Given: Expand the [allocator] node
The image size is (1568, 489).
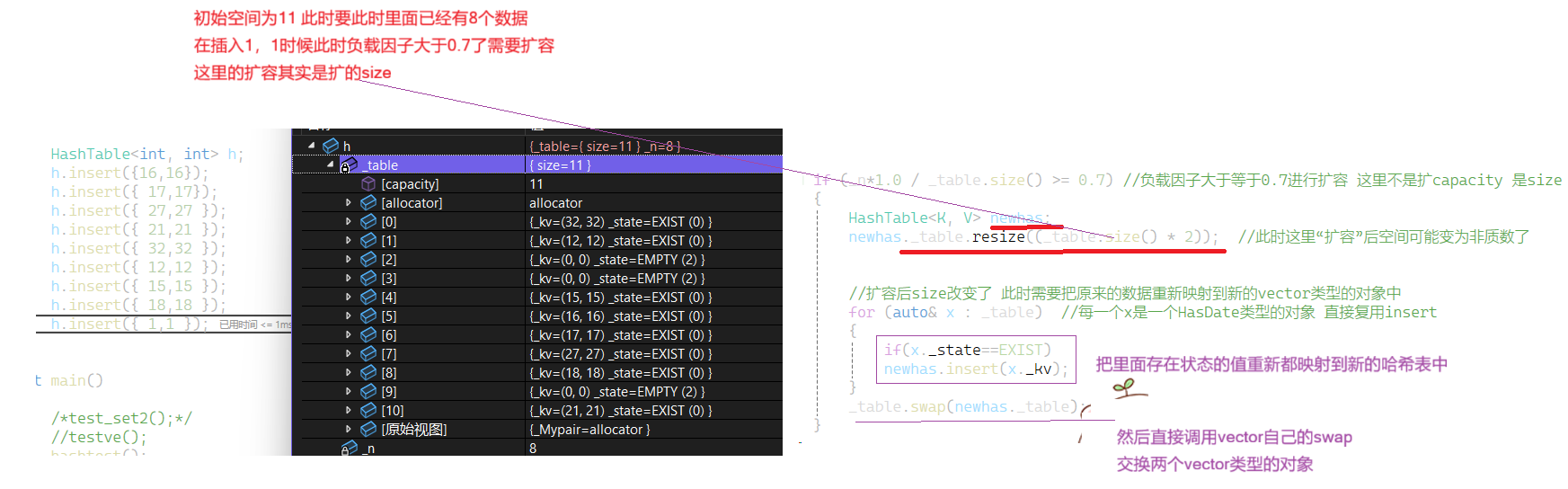Looking at the screenshot, I should [349, 202].
